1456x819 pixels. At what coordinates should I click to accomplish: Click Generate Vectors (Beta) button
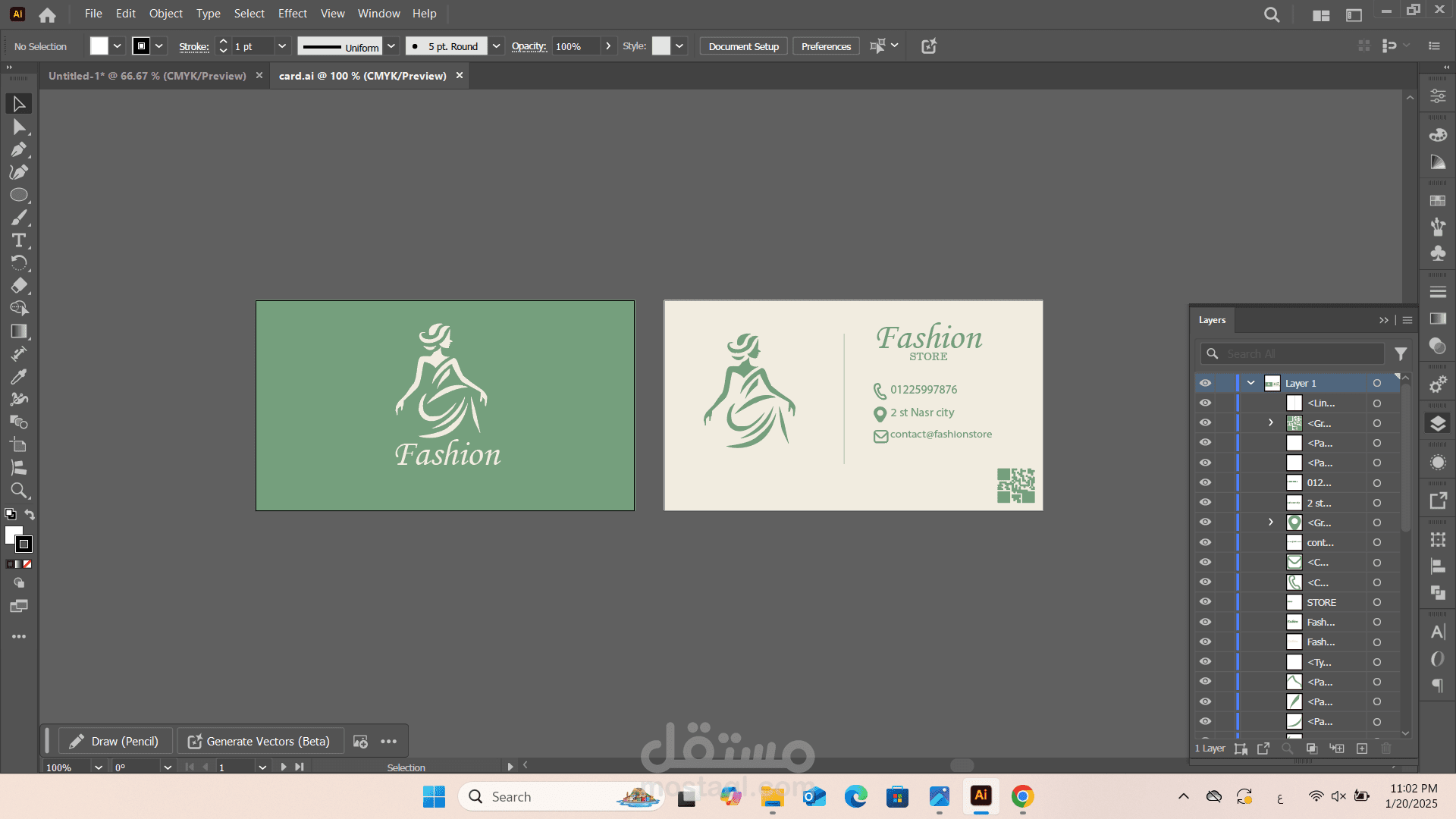[259, 742]
